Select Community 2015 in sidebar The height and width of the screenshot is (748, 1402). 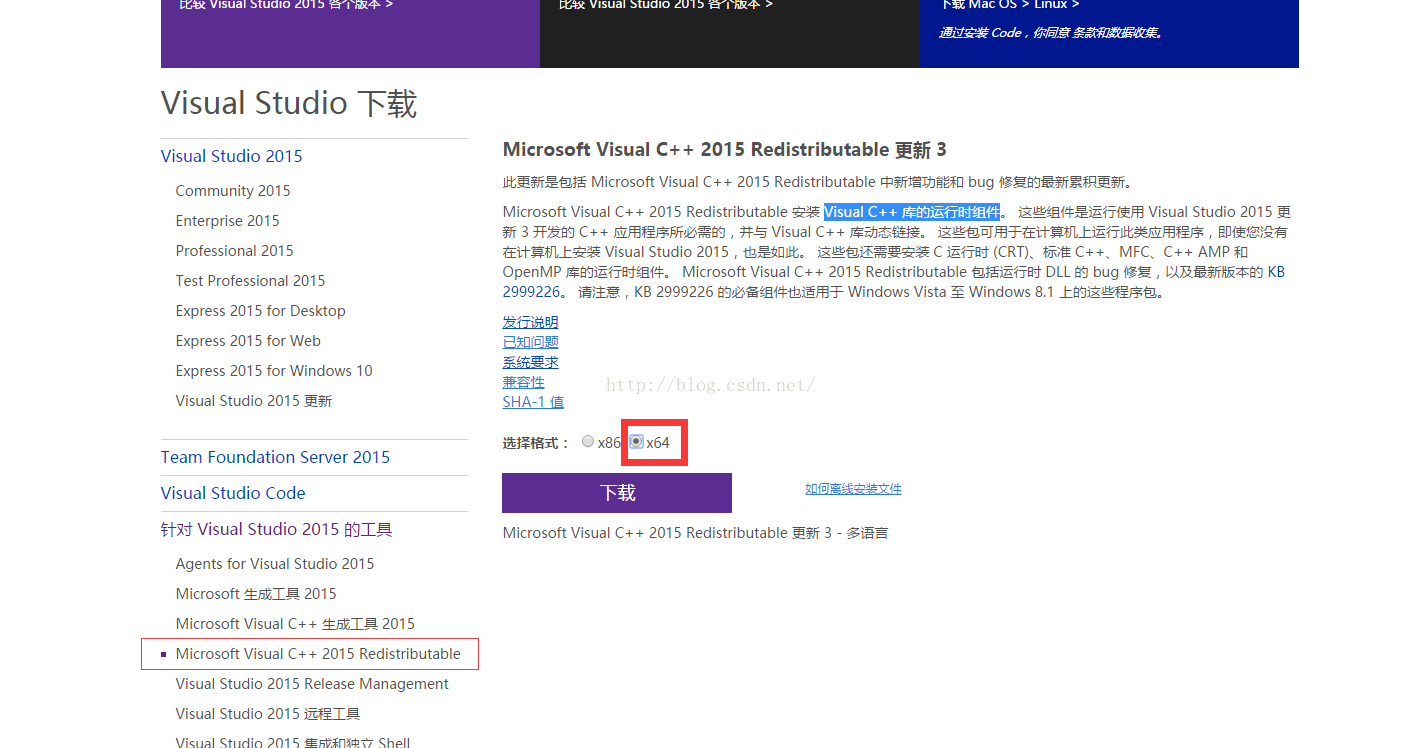coord(233,191)
